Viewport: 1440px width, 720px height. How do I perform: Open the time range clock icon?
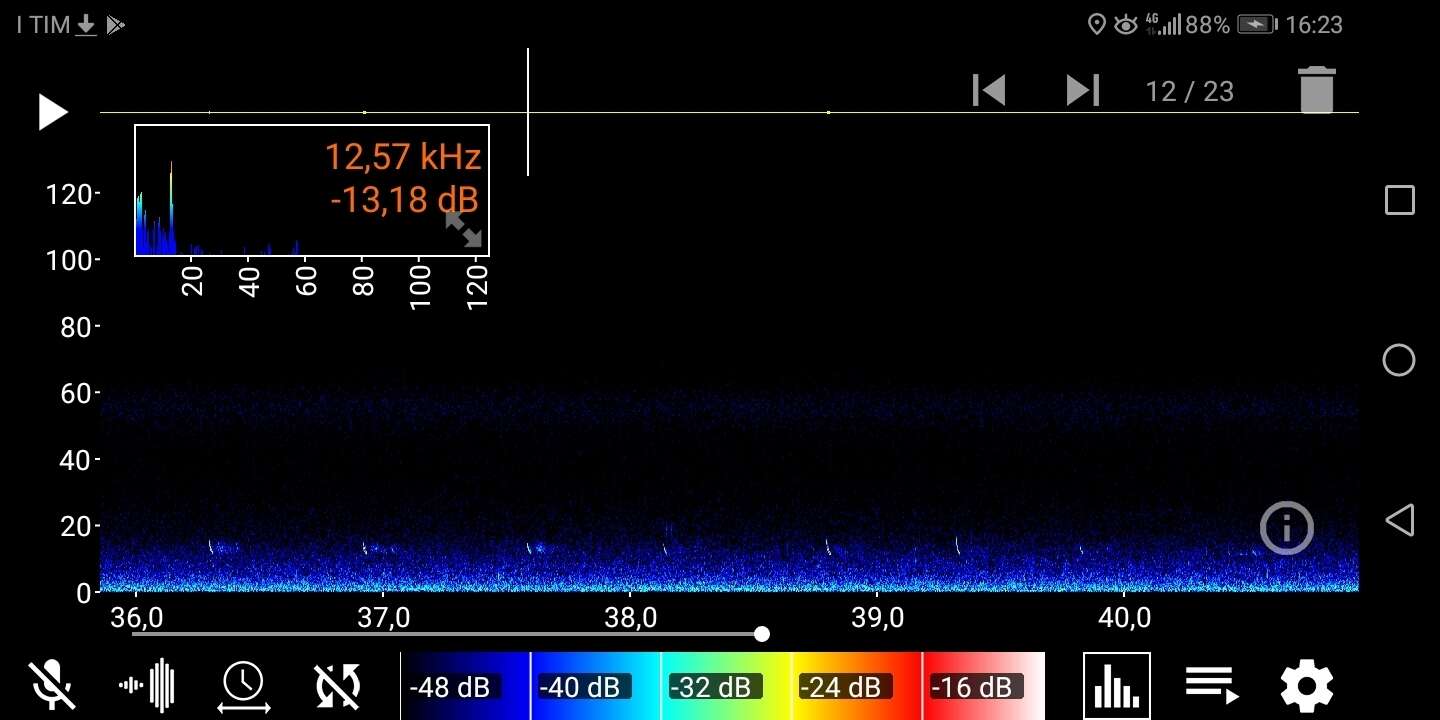point(244,688)
